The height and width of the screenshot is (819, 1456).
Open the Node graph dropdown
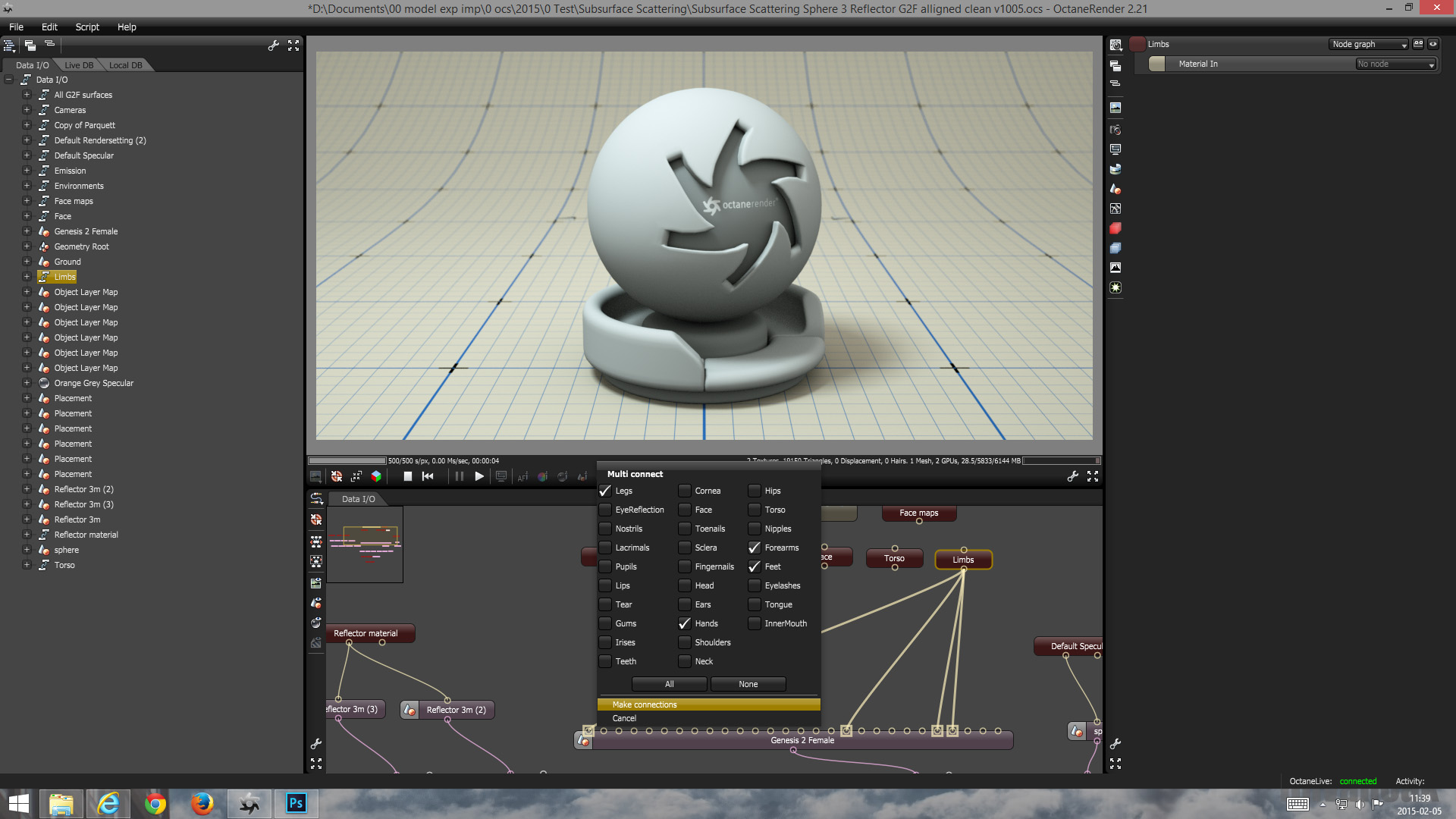1369,44
